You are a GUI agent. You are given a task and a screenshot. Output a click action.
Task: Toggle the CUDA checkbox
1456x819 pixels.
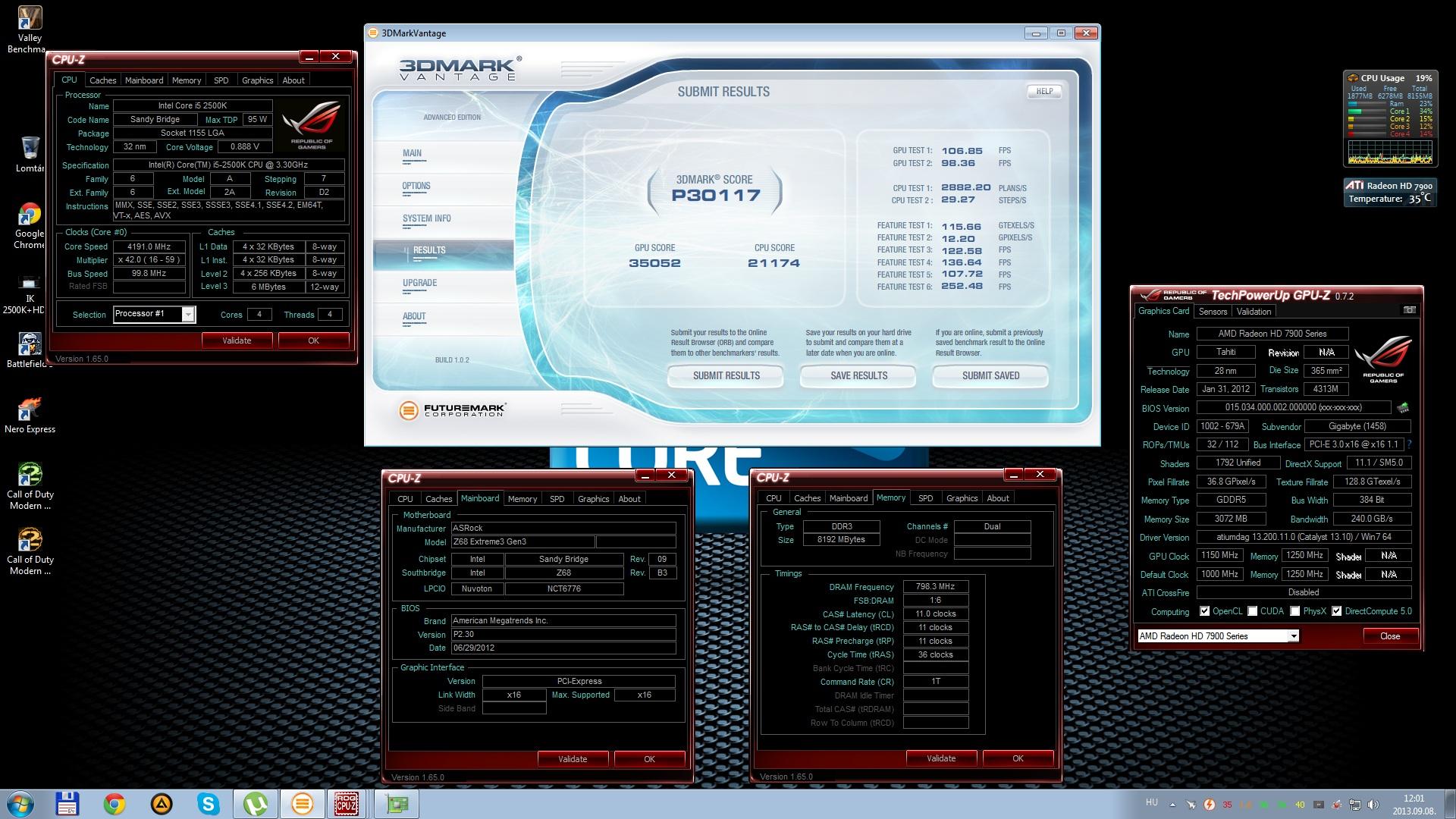click(1253, 611)
